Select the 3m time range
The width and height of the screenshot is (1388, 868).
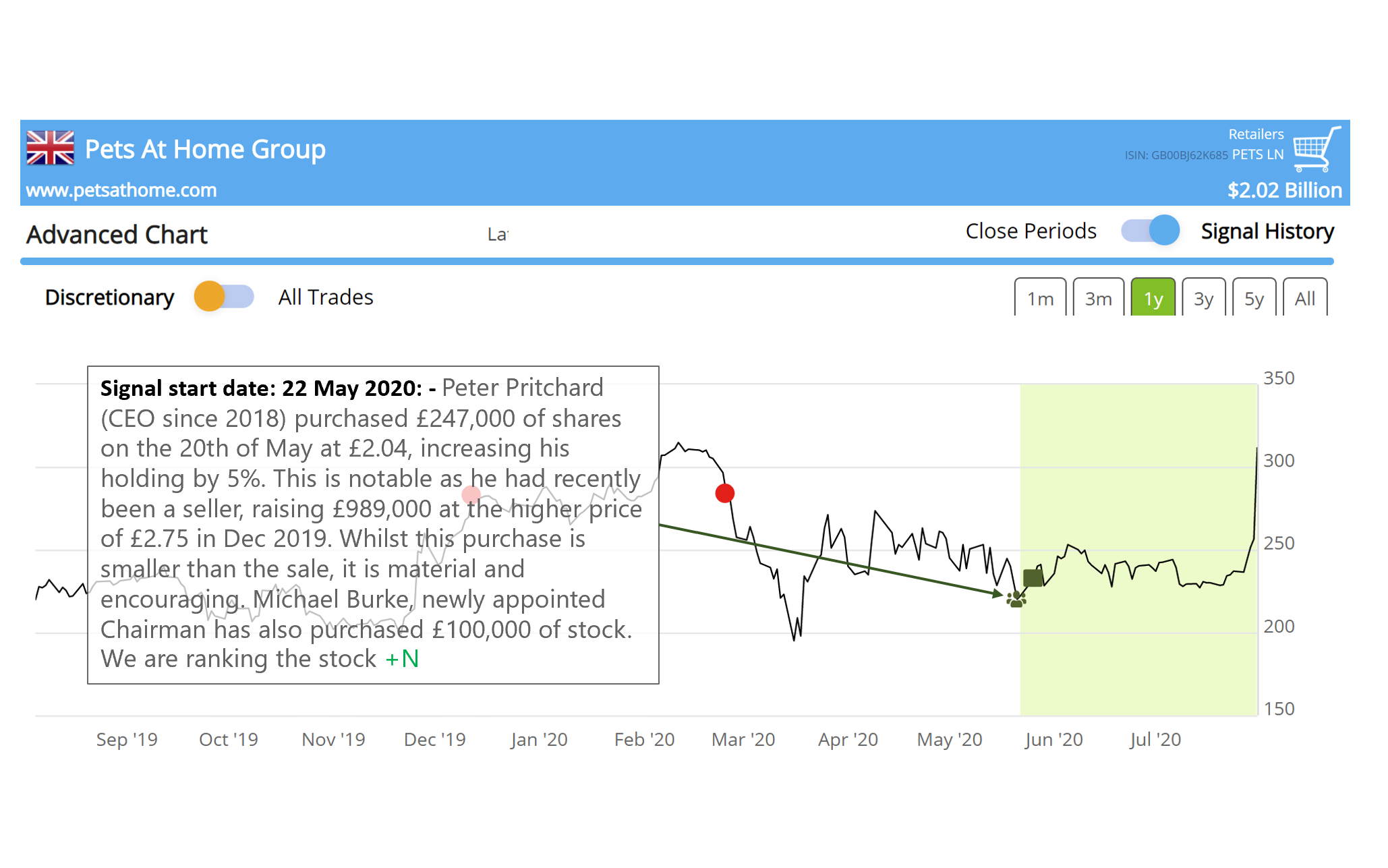[1098, 298]
